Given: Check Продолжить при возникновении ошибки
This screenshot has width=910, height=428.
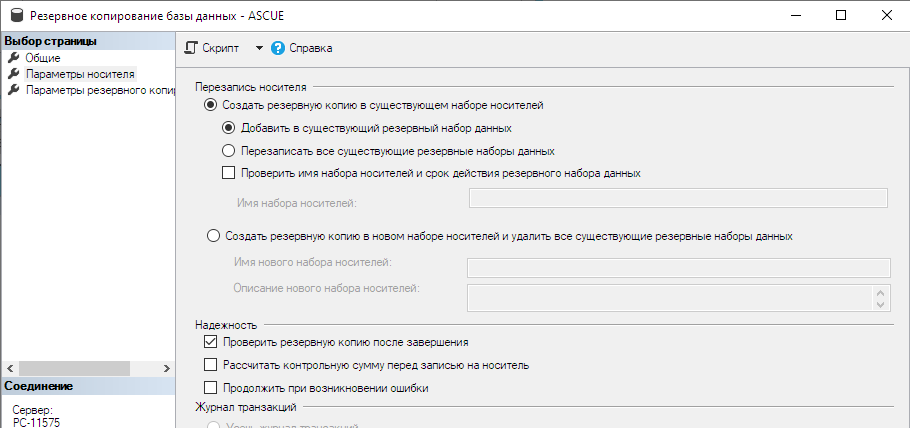Looking at the screenshot, I should point(211,387).
